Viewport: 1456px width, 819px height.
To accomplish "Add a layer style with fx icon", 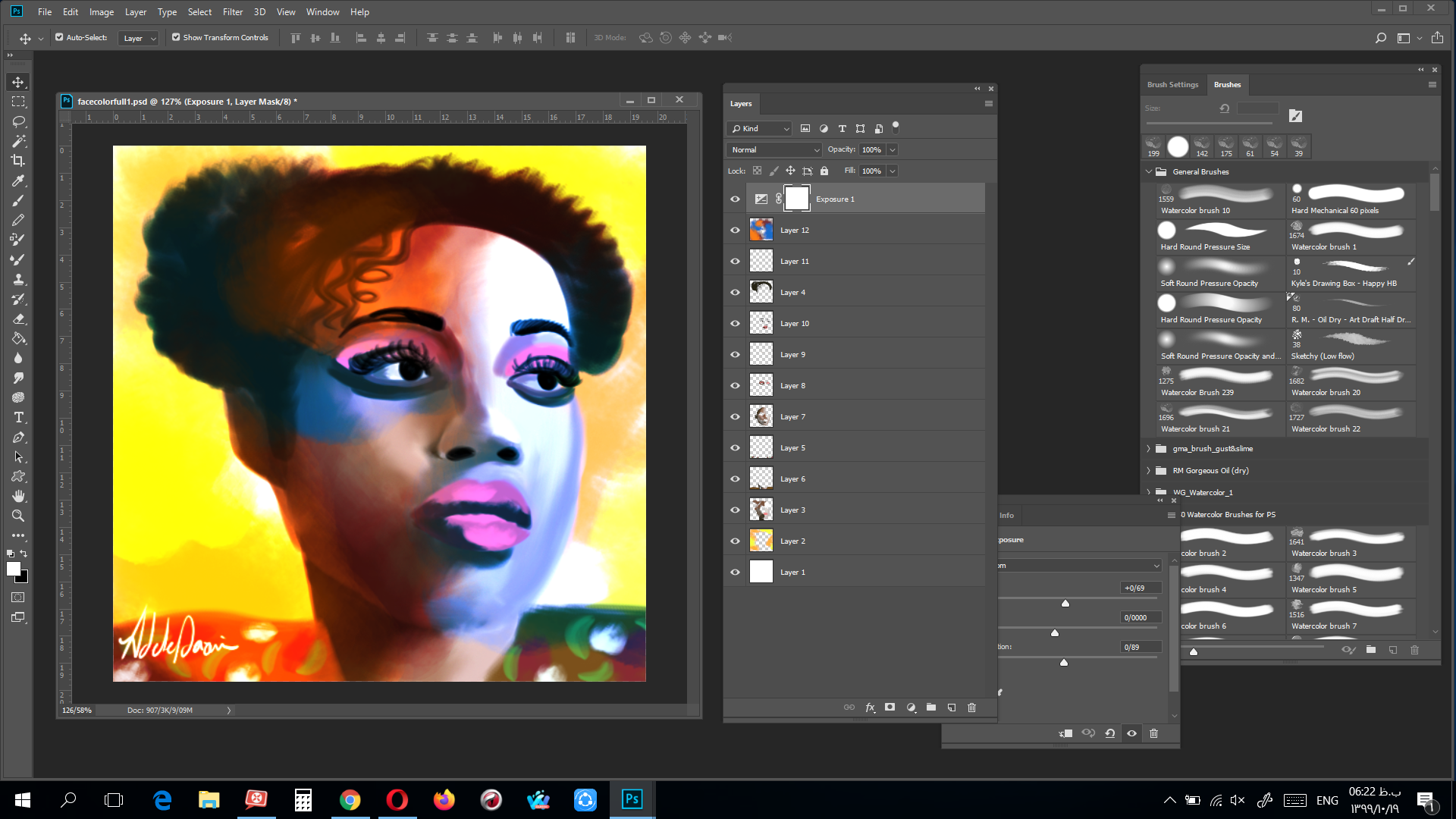I will 870,708.
